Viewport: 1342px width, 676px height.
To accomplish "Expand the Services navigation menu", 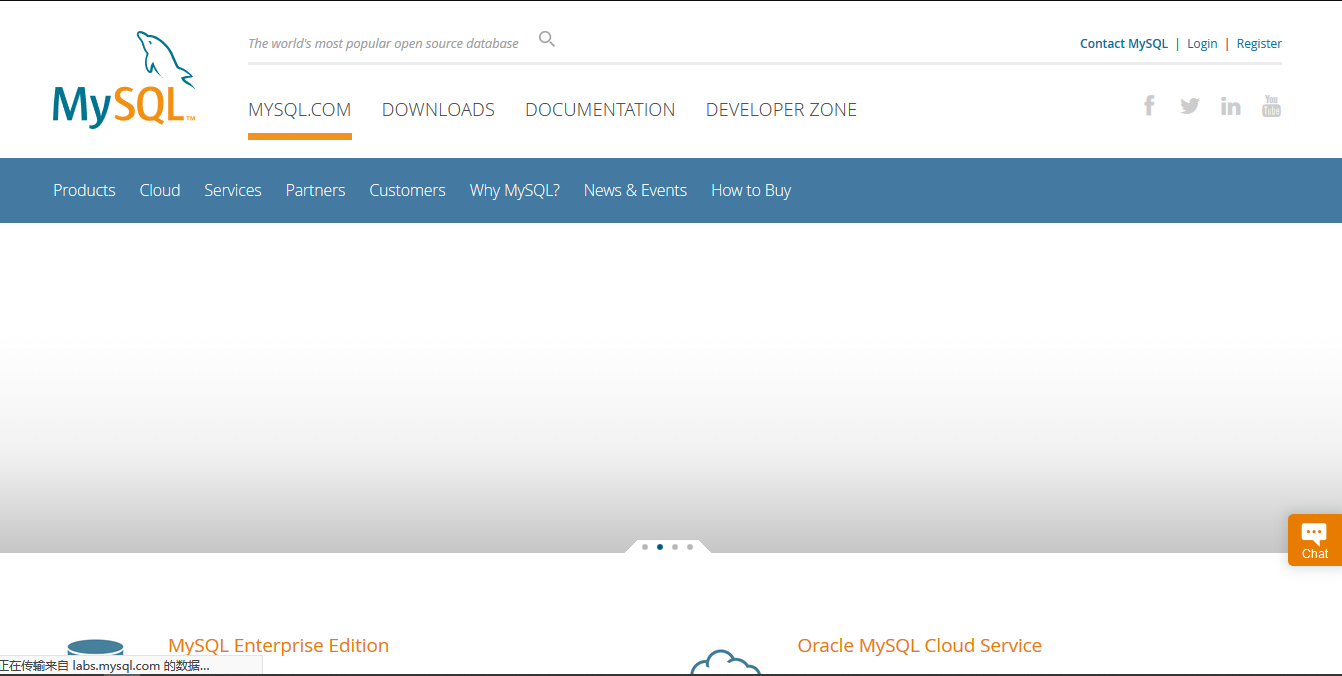I will 232,190.
